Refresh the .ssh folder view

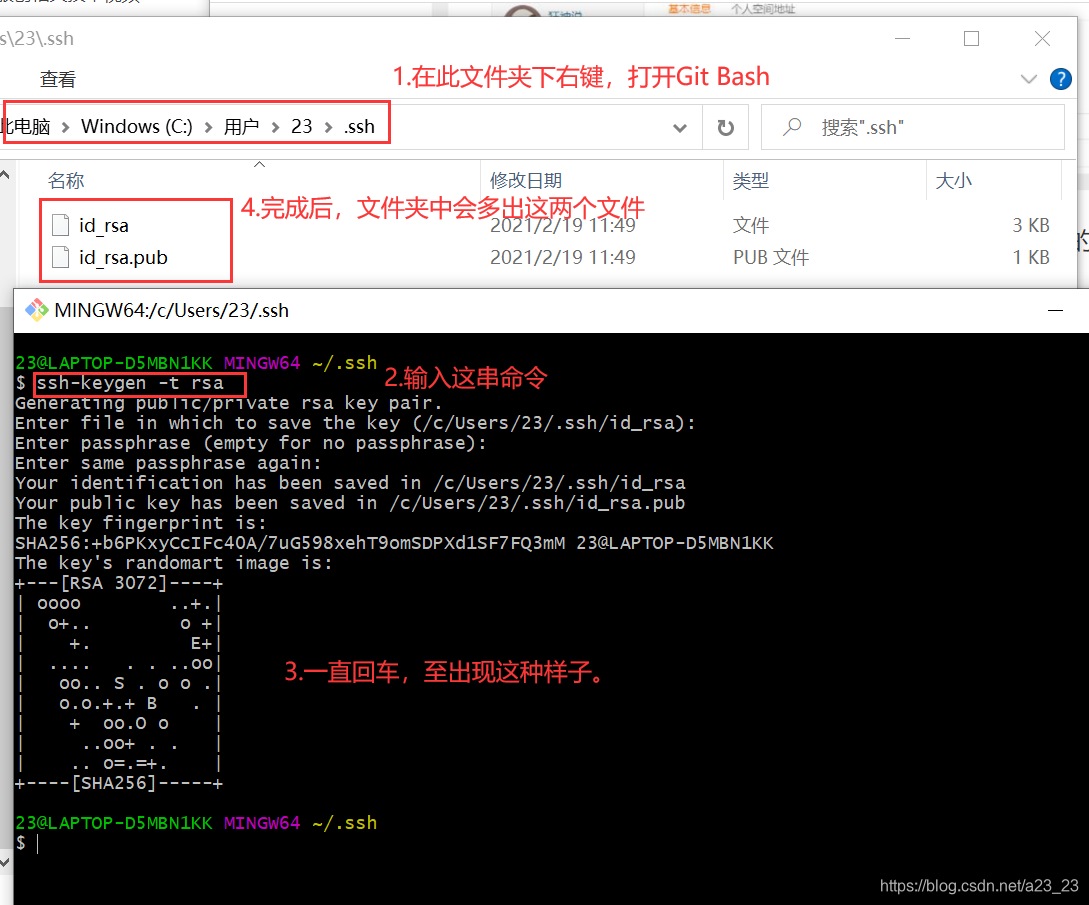pos(725,127)
